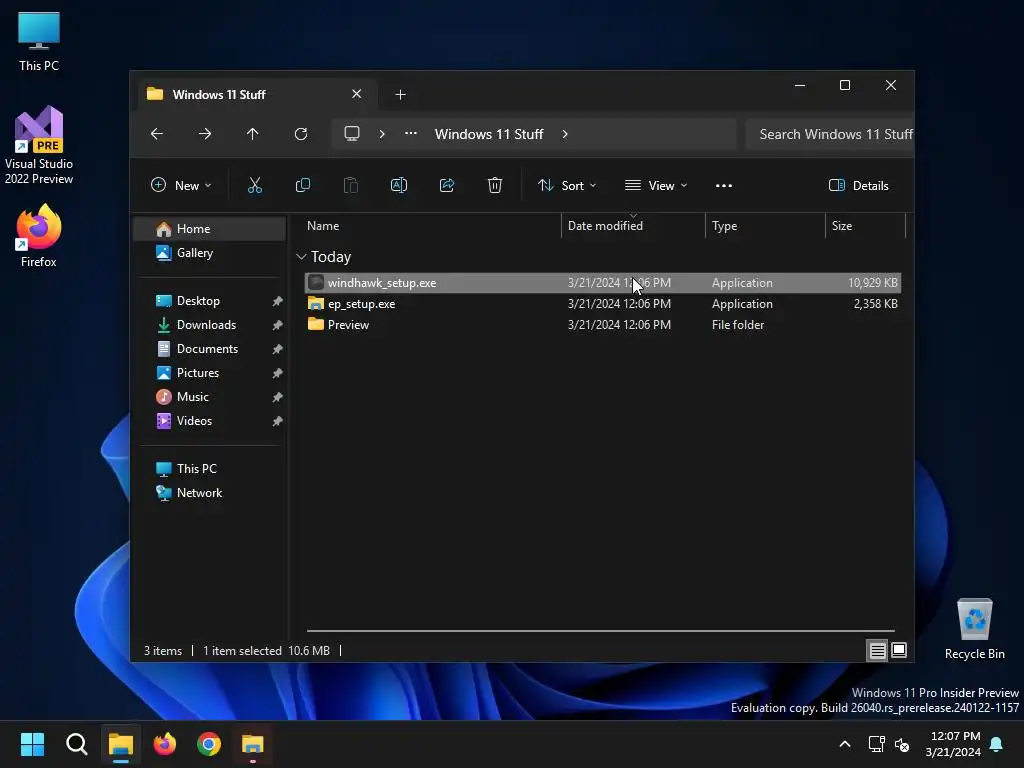
Task: Select Home in navigation pane
Action: tap(210, 229)
